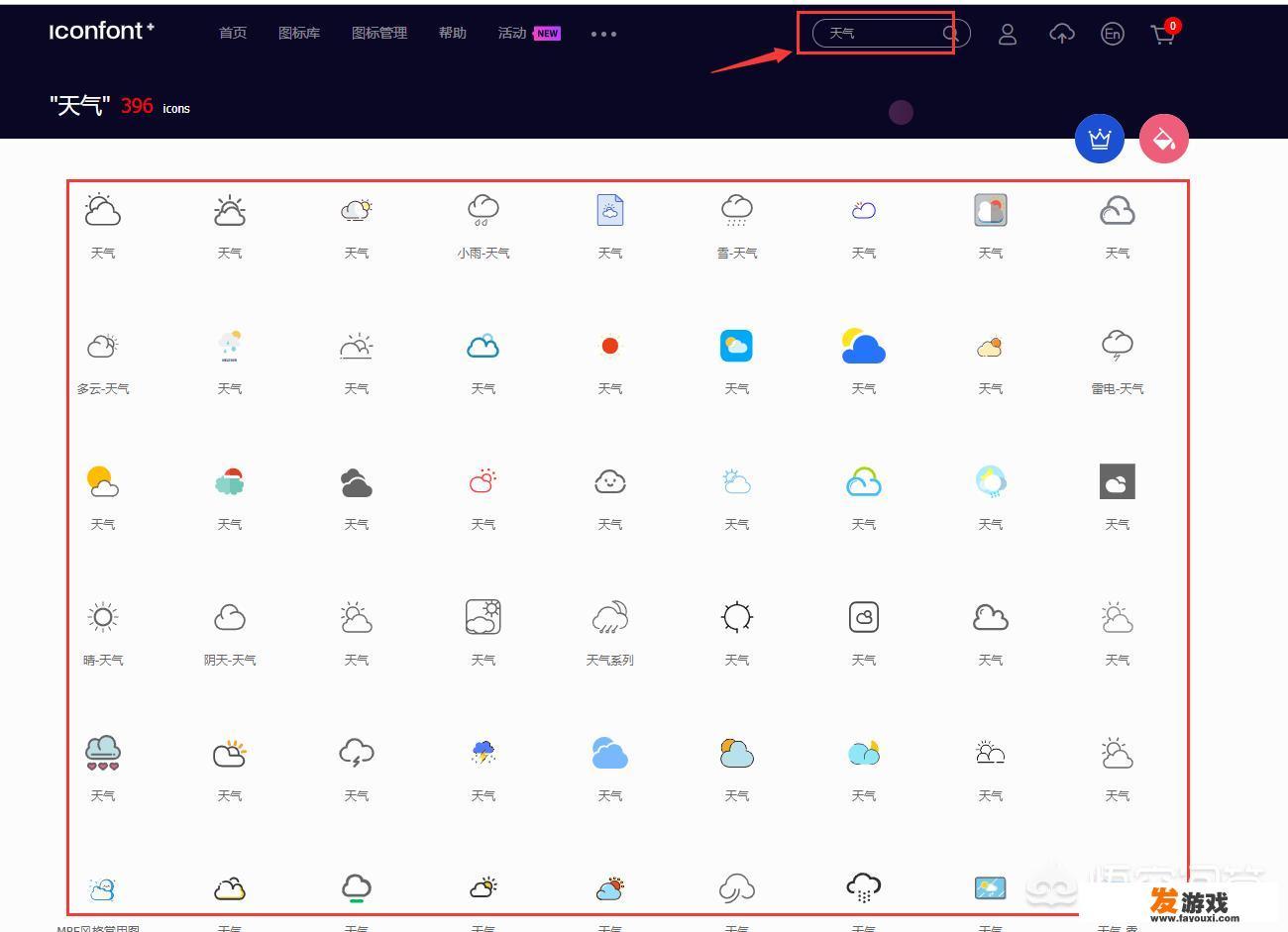The height and width of the screenshot is (932, 1288).
Task: Switch language with the En icon
Action: [1113, 35]
